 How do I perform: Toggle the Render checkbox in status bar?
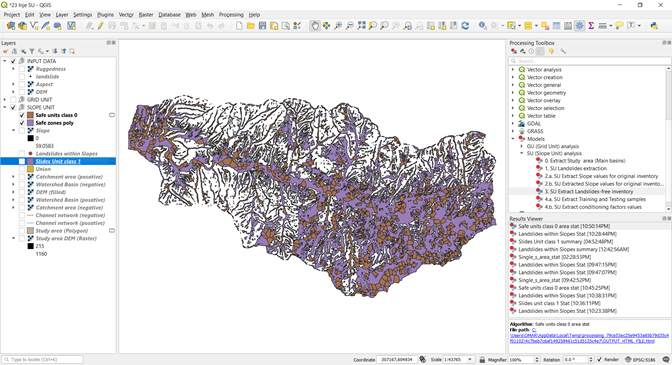pyautogui.click(x=600, y=359)
